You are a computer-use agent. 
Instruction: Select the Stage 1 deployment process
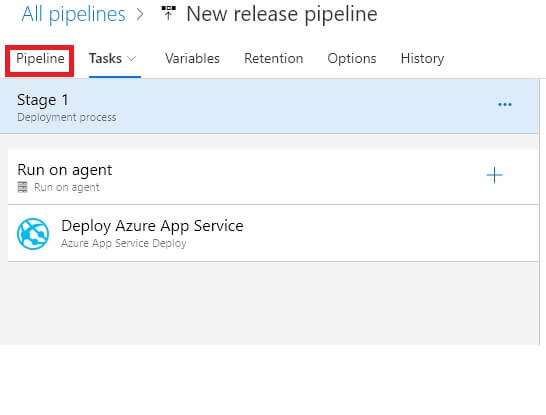(270, 107)
